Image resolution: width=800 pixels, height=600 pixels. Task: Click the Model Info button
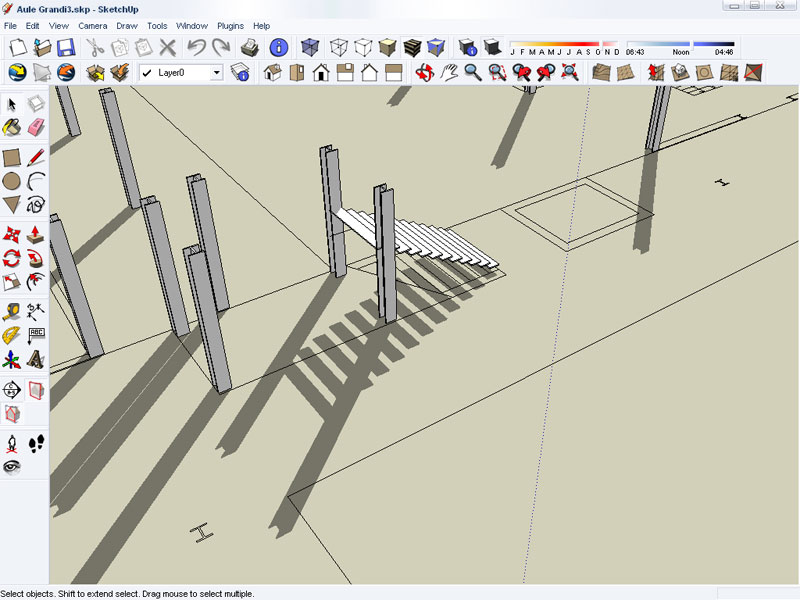click(x=279, y=47)
